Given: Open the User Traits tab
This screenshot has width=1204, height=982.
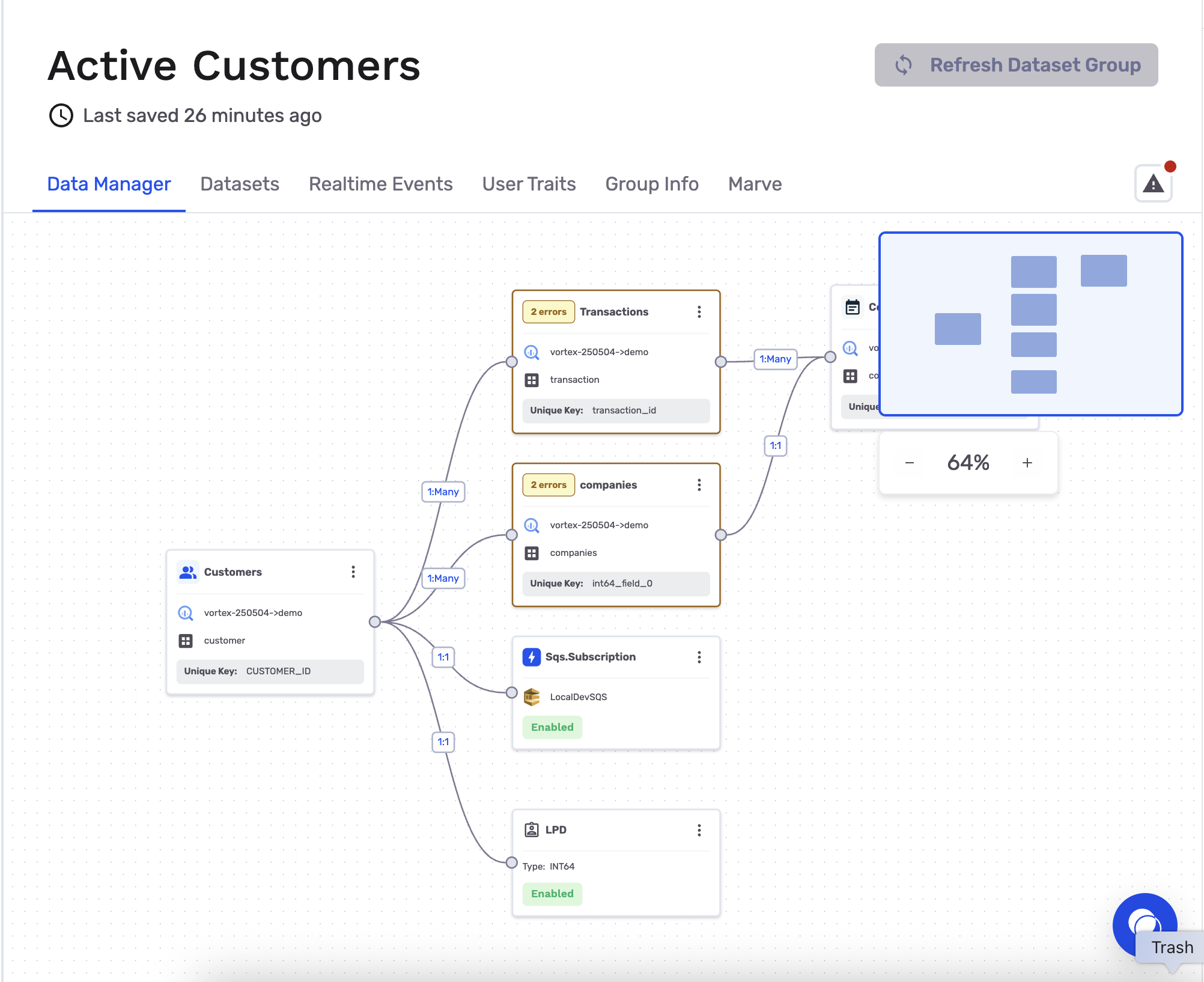Looking at the screenshot, I should pyautogui.click(x=528, y=184).
